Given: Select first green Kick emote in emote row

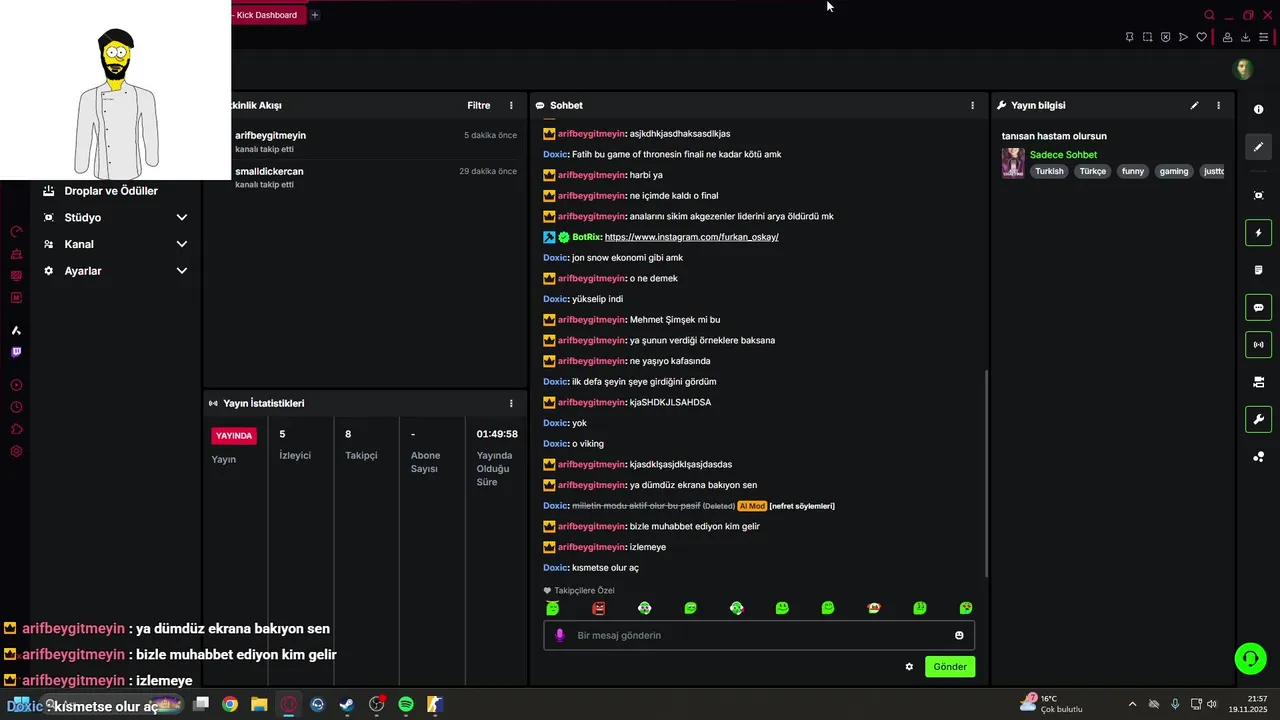Looking at the screenshot, I should click(x=553, y=608).
